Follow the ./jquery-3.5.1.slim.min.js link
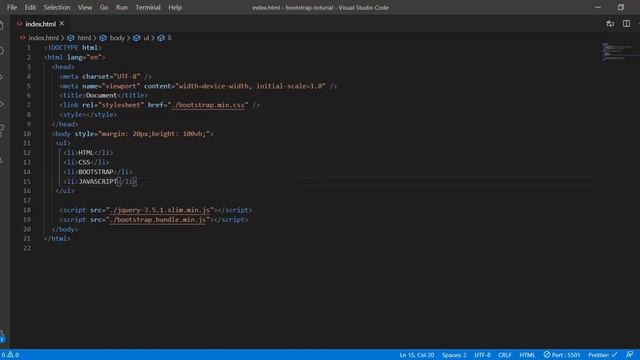The width and height of the screenshot is (640, 360). [160, 210]
